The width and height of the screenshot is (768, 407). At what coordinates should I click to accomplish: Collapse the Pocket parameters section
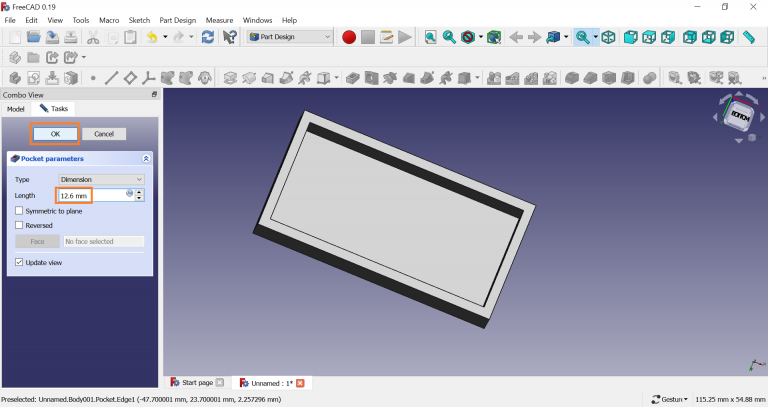tap(146, 159)
